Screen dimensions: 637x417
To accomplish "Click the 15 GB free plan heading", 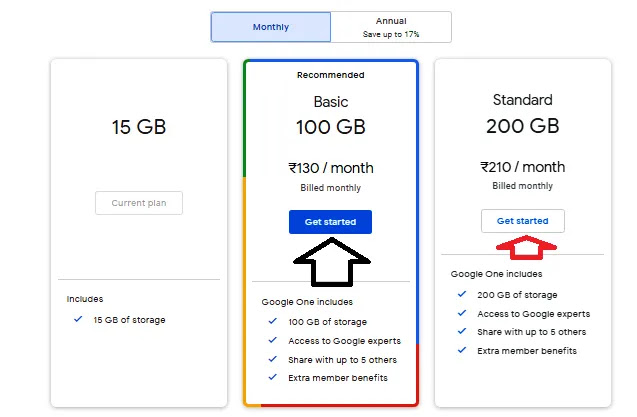I will [139, 127].
